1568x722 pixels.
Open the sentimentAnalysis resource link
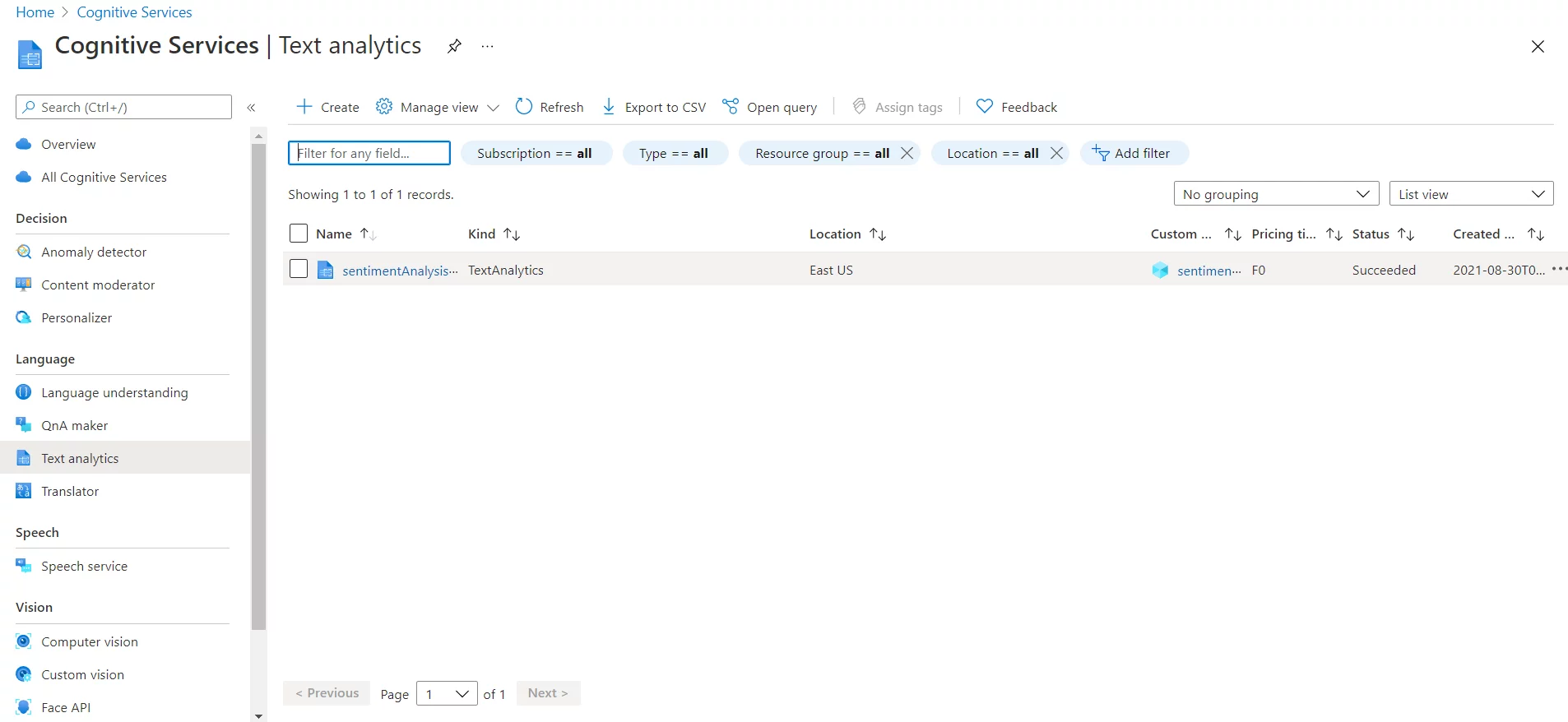(400, 271)
